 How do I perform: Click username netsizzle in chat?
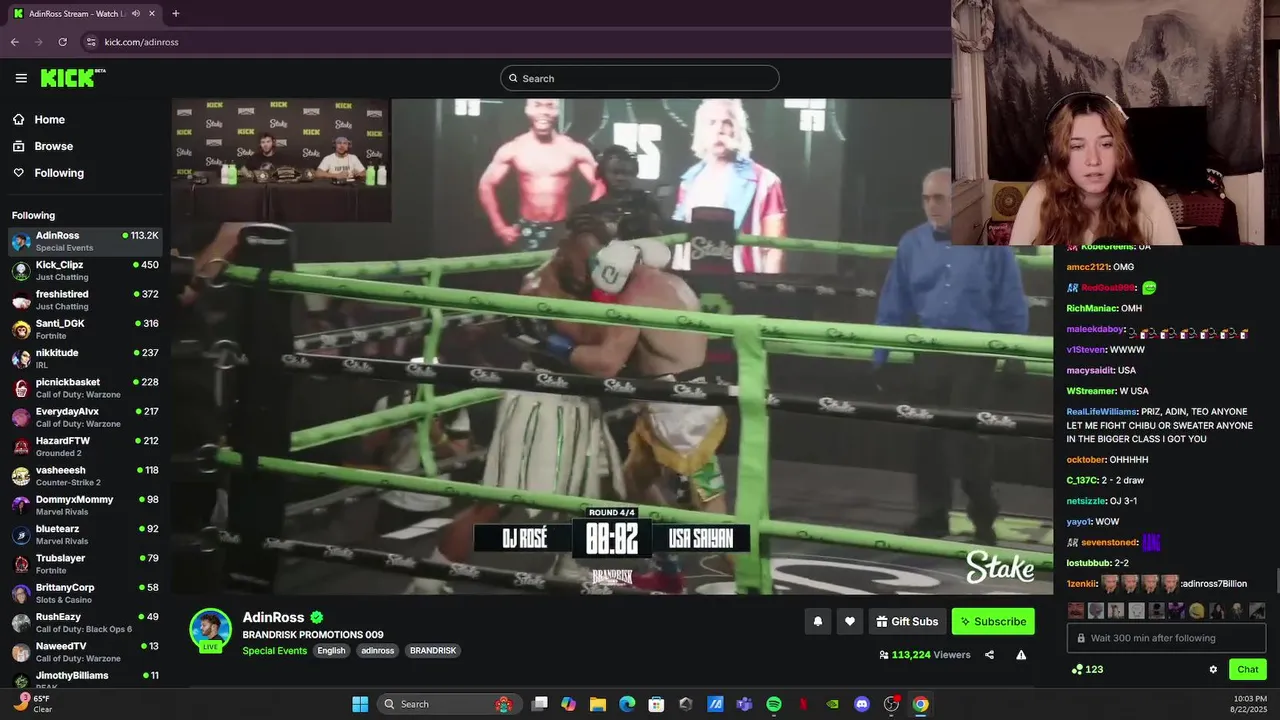point(1087,501)
